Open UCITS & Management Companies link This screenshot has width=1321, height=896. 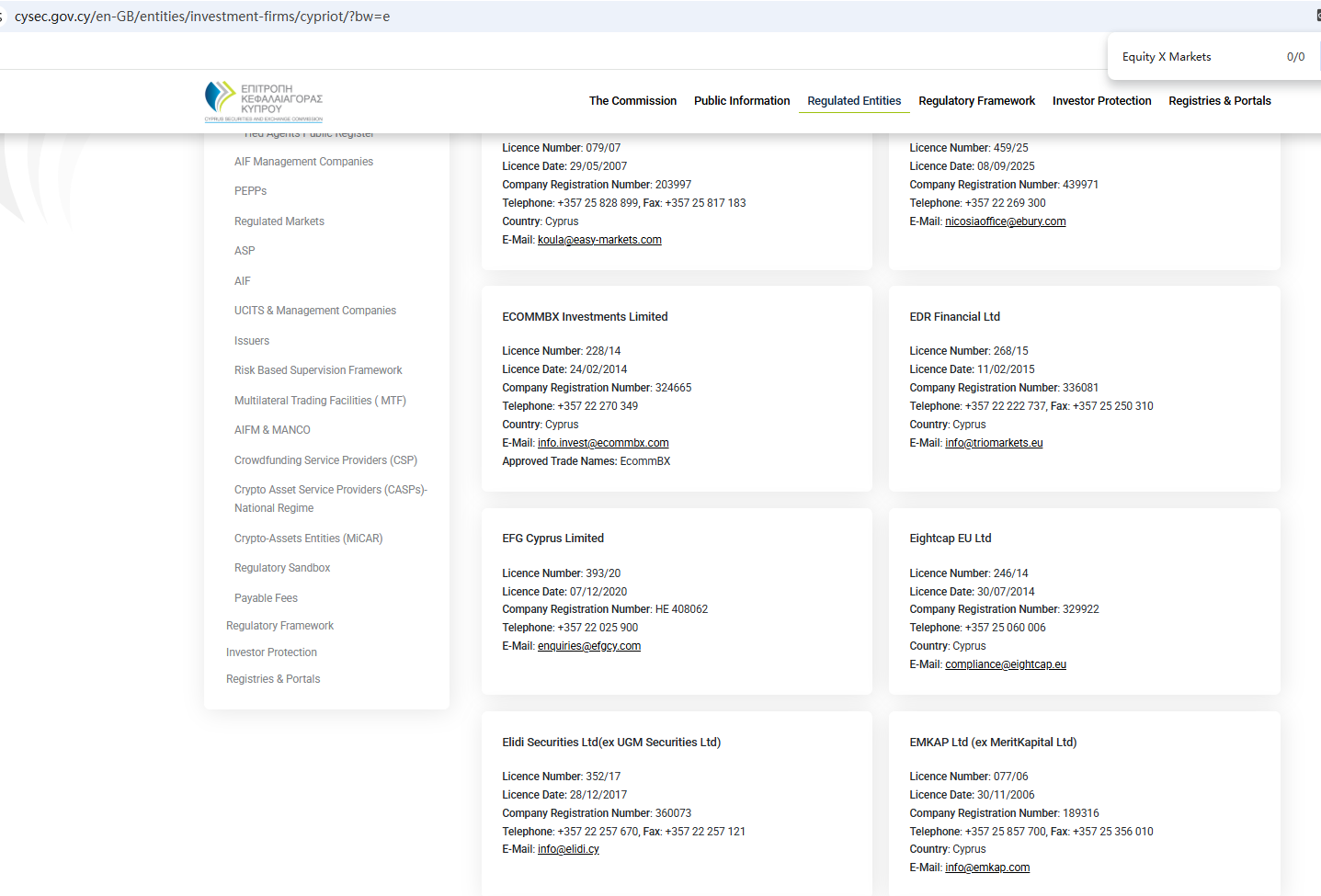pyautogui.click(x=315, y=311)
